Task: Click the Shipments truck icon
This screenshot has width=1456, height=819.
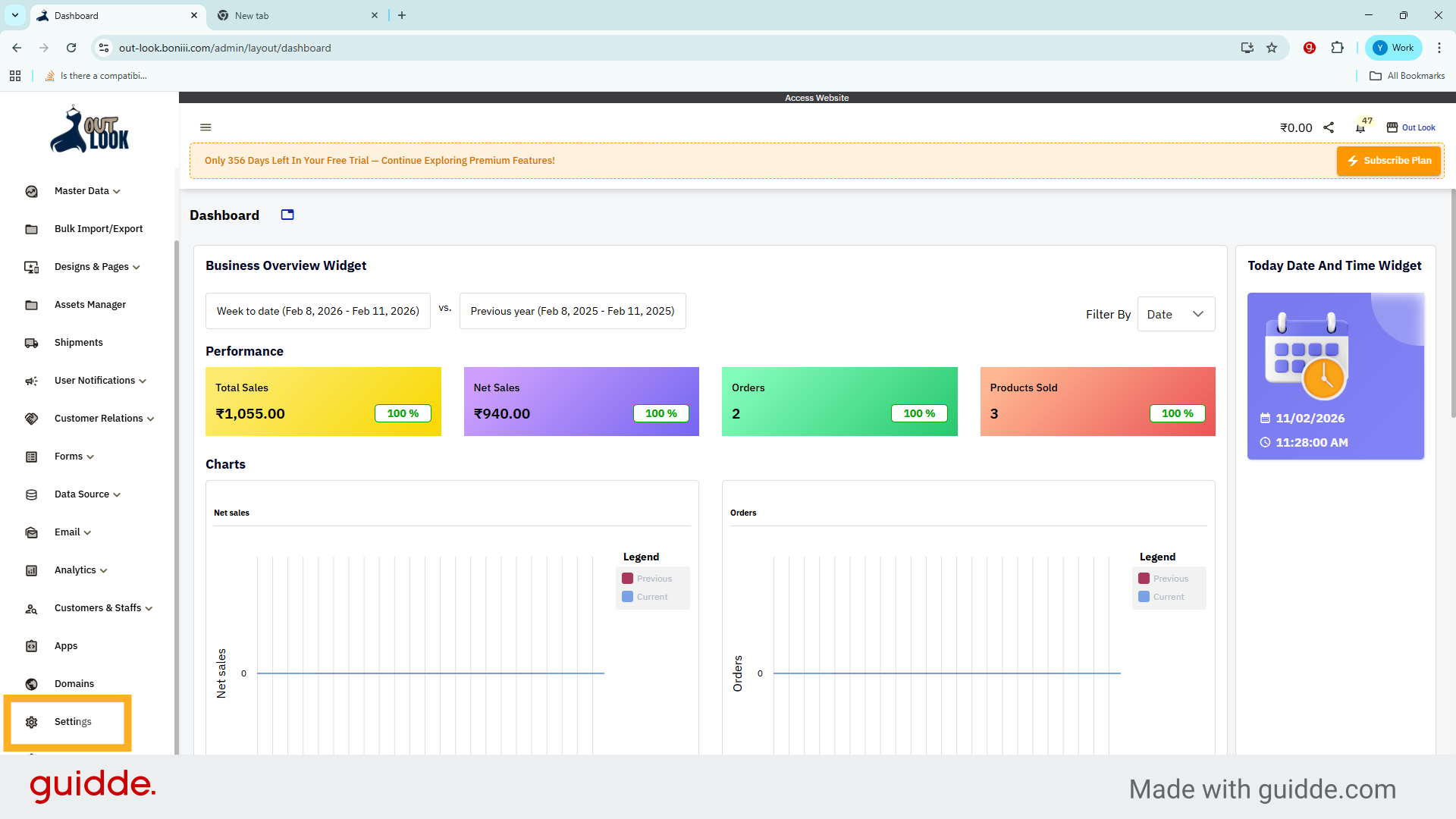Action: 31,343
